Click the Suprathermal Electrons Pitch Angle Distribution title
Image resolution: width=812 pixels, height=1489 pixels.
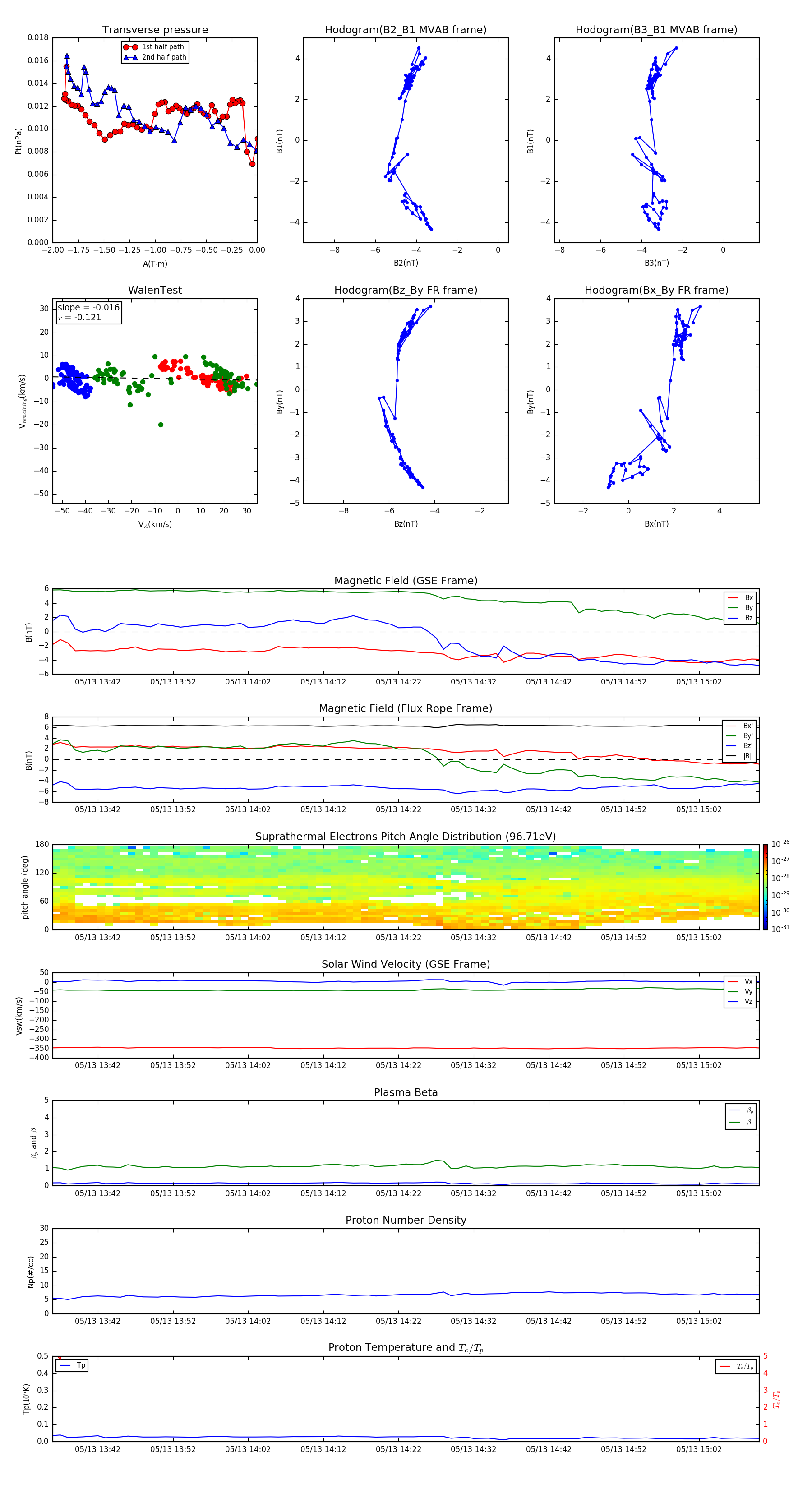(406, 837)
